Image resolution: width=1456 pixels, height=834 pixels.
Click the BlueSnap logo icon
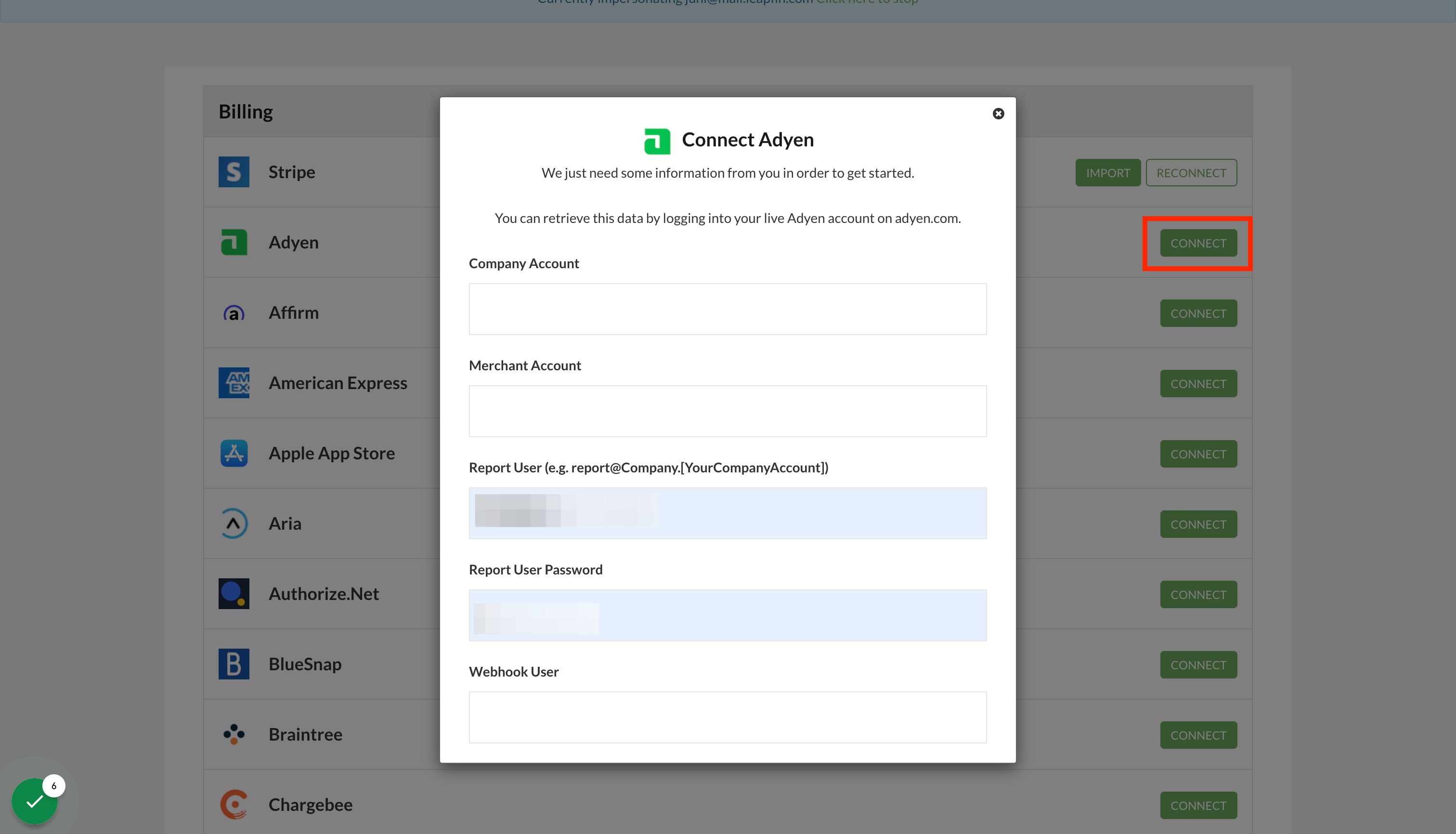point(234,664)
